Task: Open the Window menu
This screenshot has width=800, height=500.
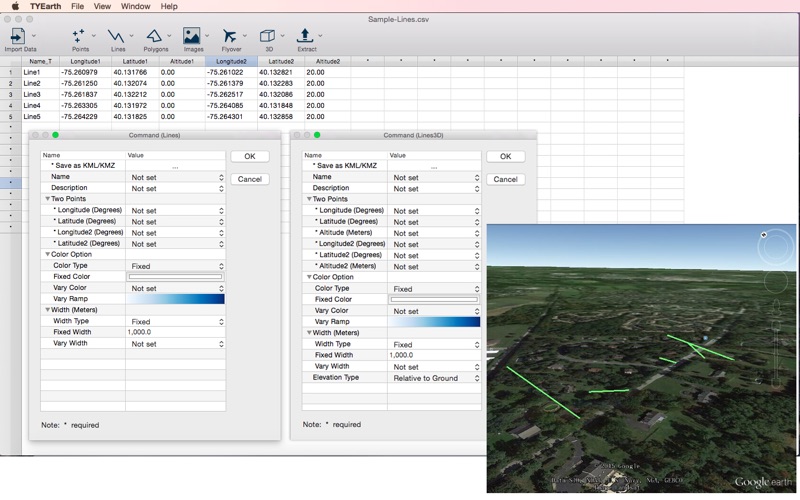Action: coord(135,6)
